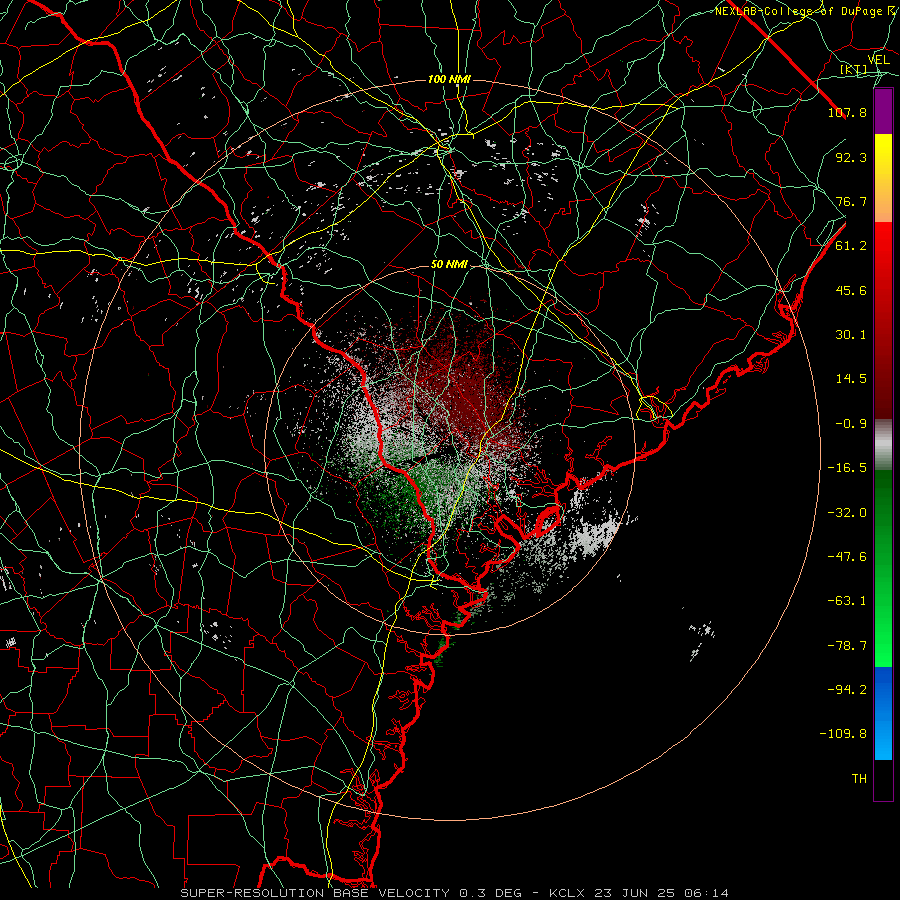
Task: Click the -0.9 velocity legend value
Action: [851, 424]
